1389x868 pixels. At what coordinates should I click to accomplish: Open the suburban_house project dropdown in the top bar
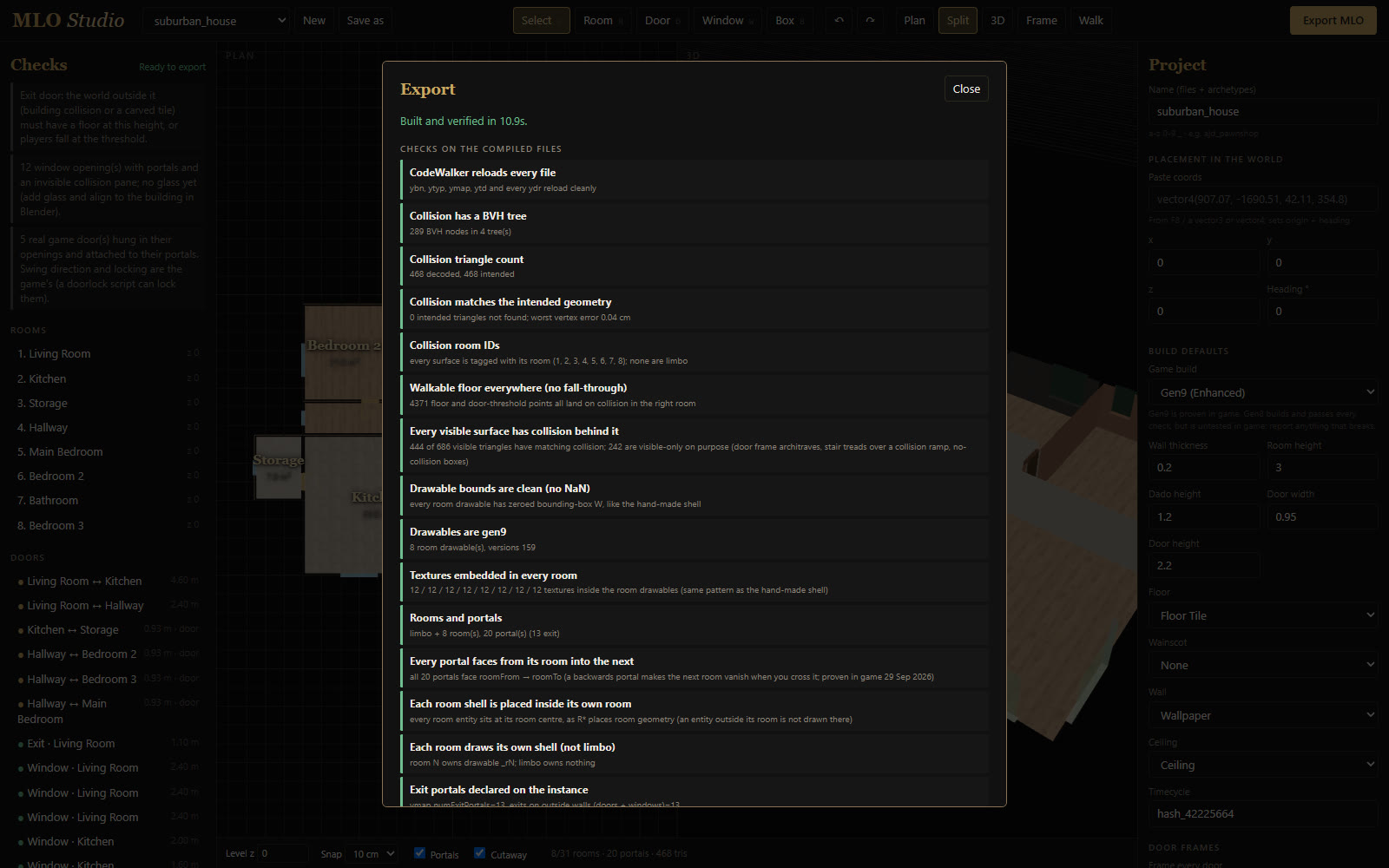click(217, 21)
